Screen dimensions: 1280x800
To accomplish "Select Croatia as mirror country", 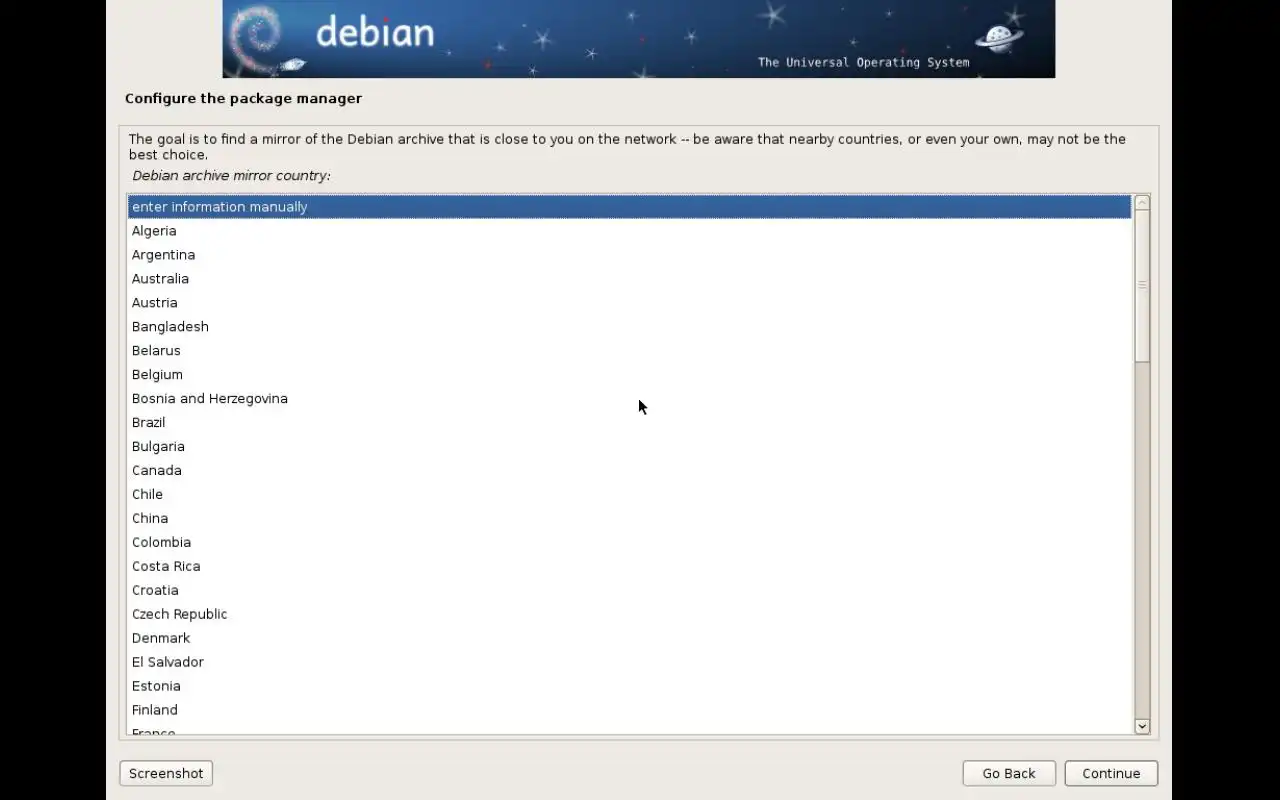I will pyautogui.click(x=629, y=591).
